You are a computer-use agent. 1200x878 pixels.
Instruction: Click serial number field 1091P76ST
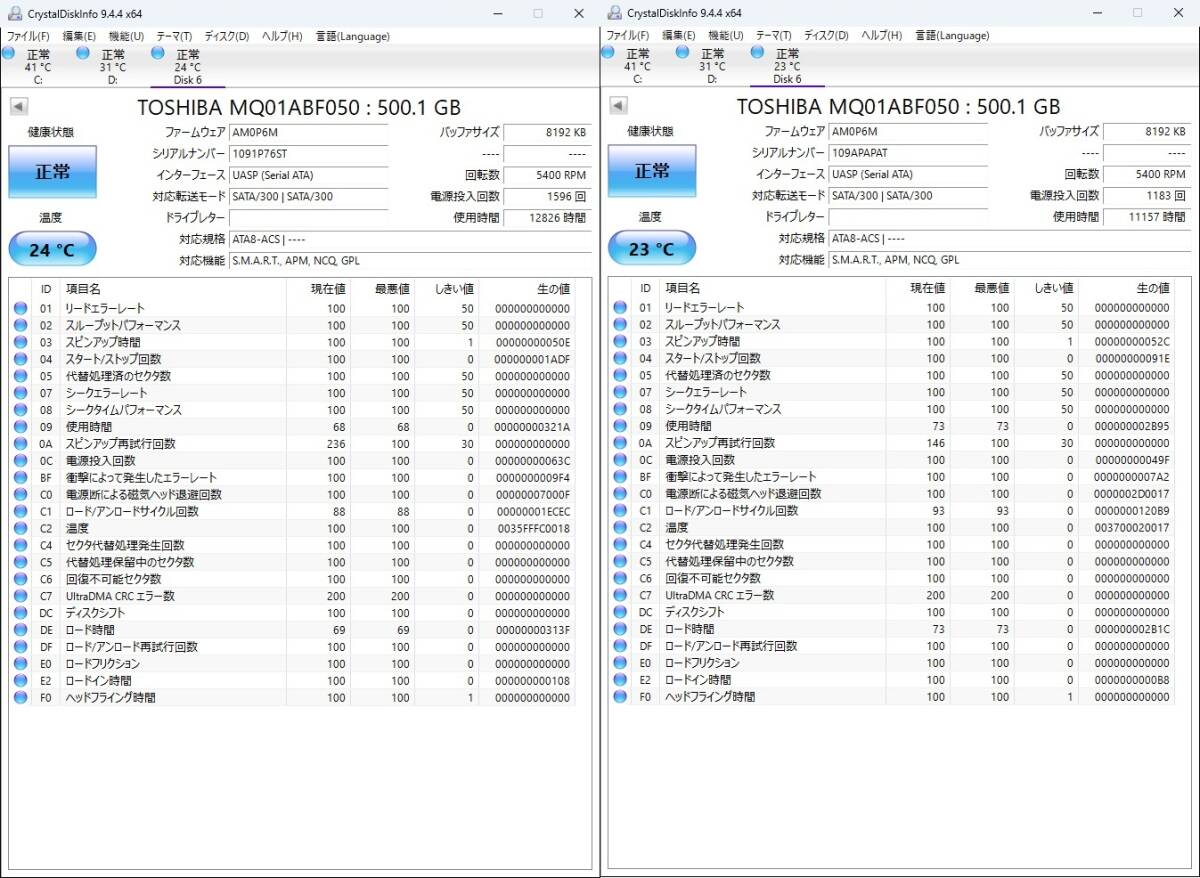[x=308, y=153]
